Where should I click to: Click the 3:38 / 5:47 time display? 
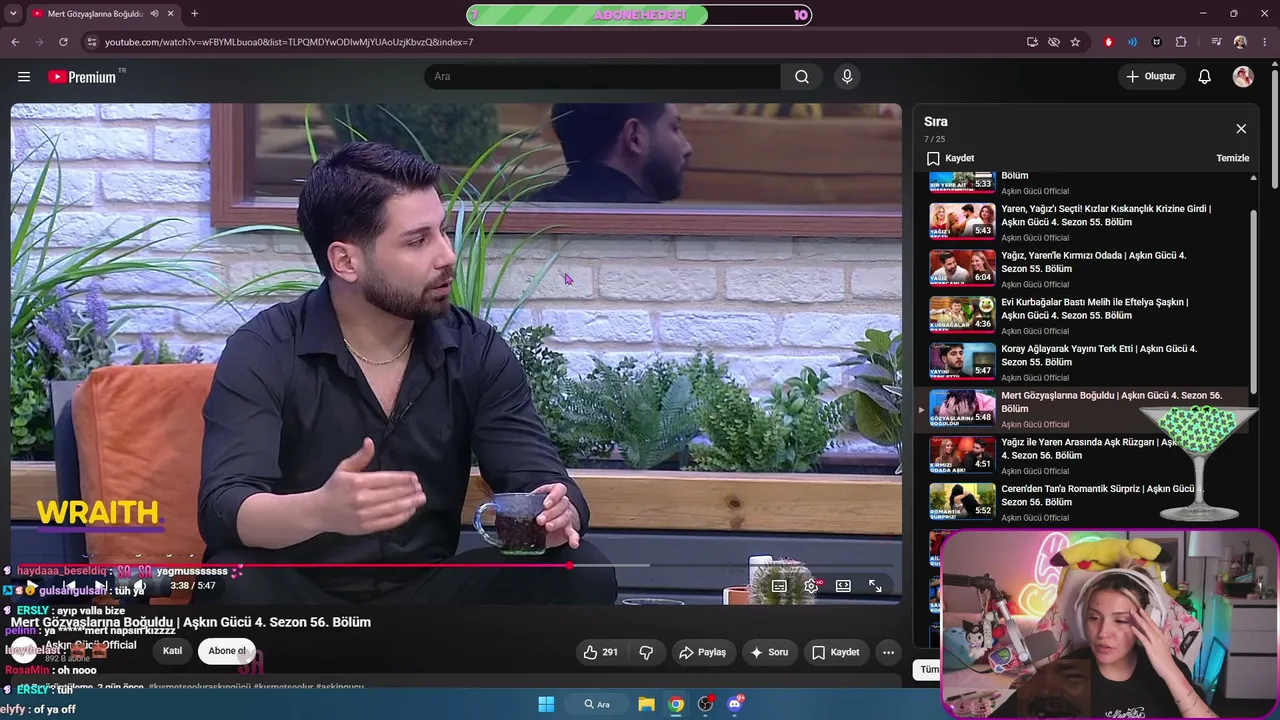(193, 586)
